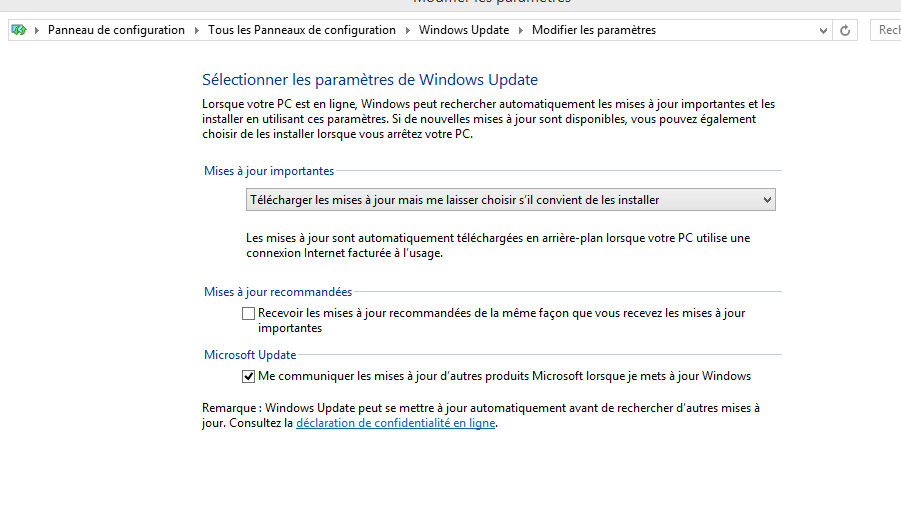Expand arrow before Panneau de configuration
The width and height of the screenshot is (901, 522).
[37, 30]
